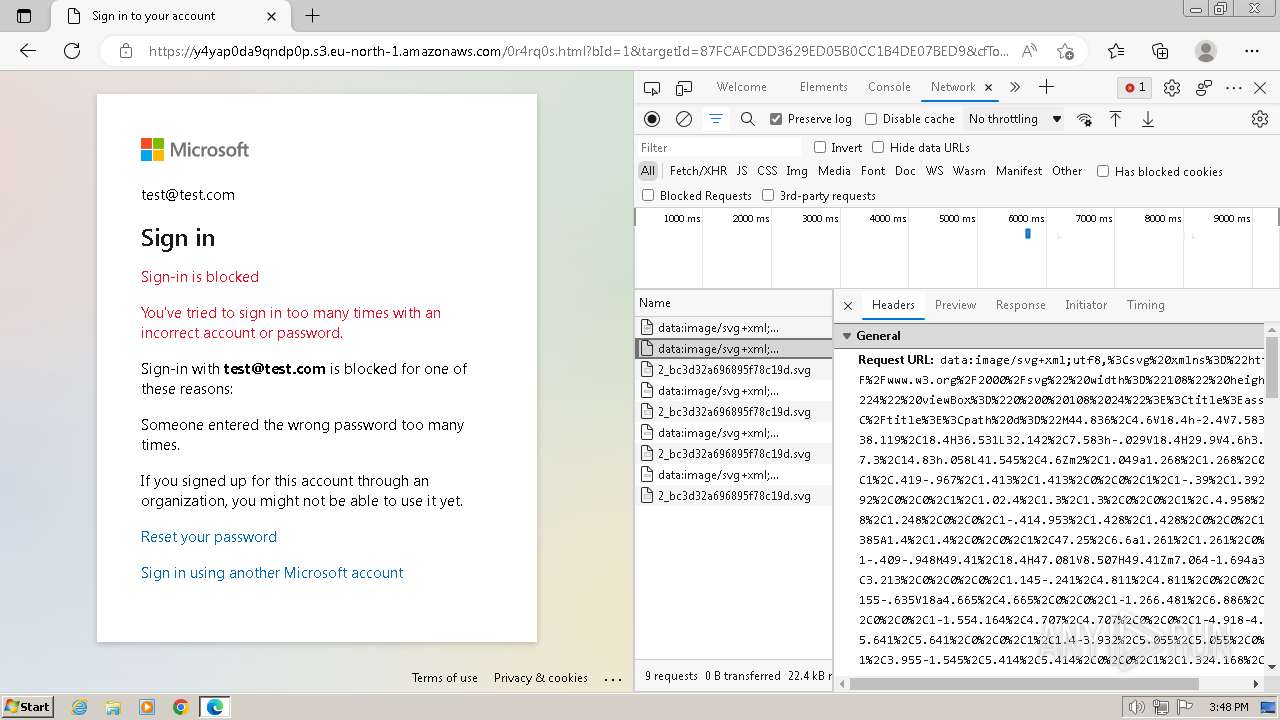This screenshot has height=720, width=1280.
Task: Open the No throttling dropdown
Action: [x=1014, y=119]
